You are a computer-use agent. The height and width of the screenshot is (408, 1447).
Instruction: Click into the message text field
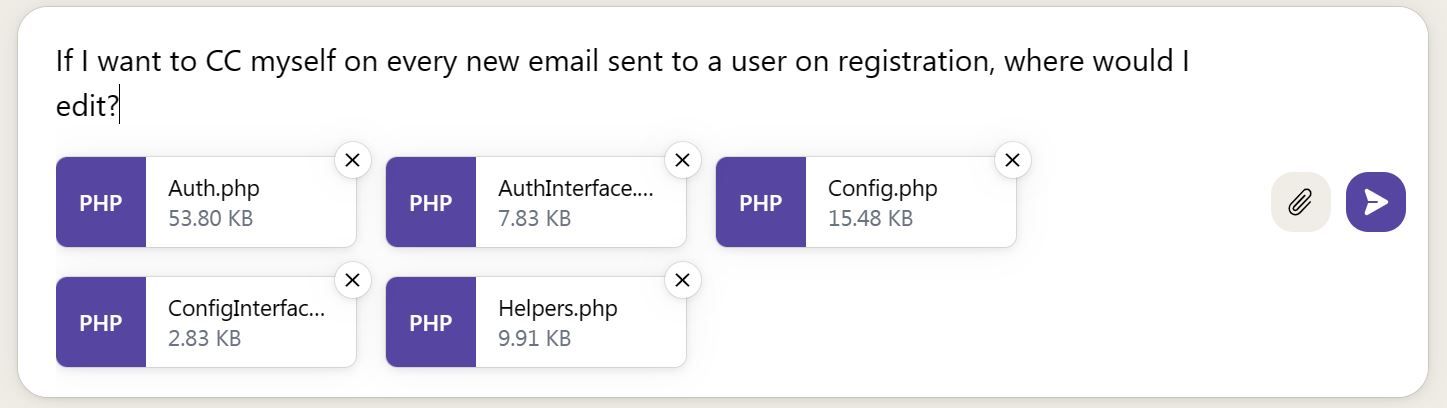[620, 83]
